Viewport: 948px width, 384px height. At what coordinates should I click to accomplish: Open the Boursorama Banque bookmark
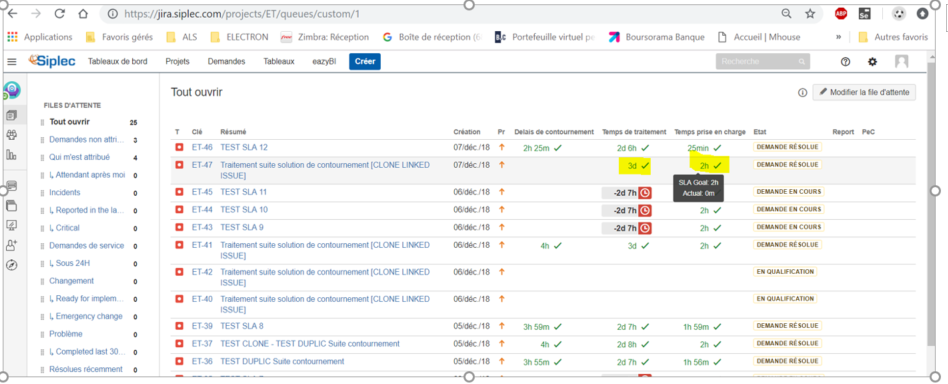point(657,37)
